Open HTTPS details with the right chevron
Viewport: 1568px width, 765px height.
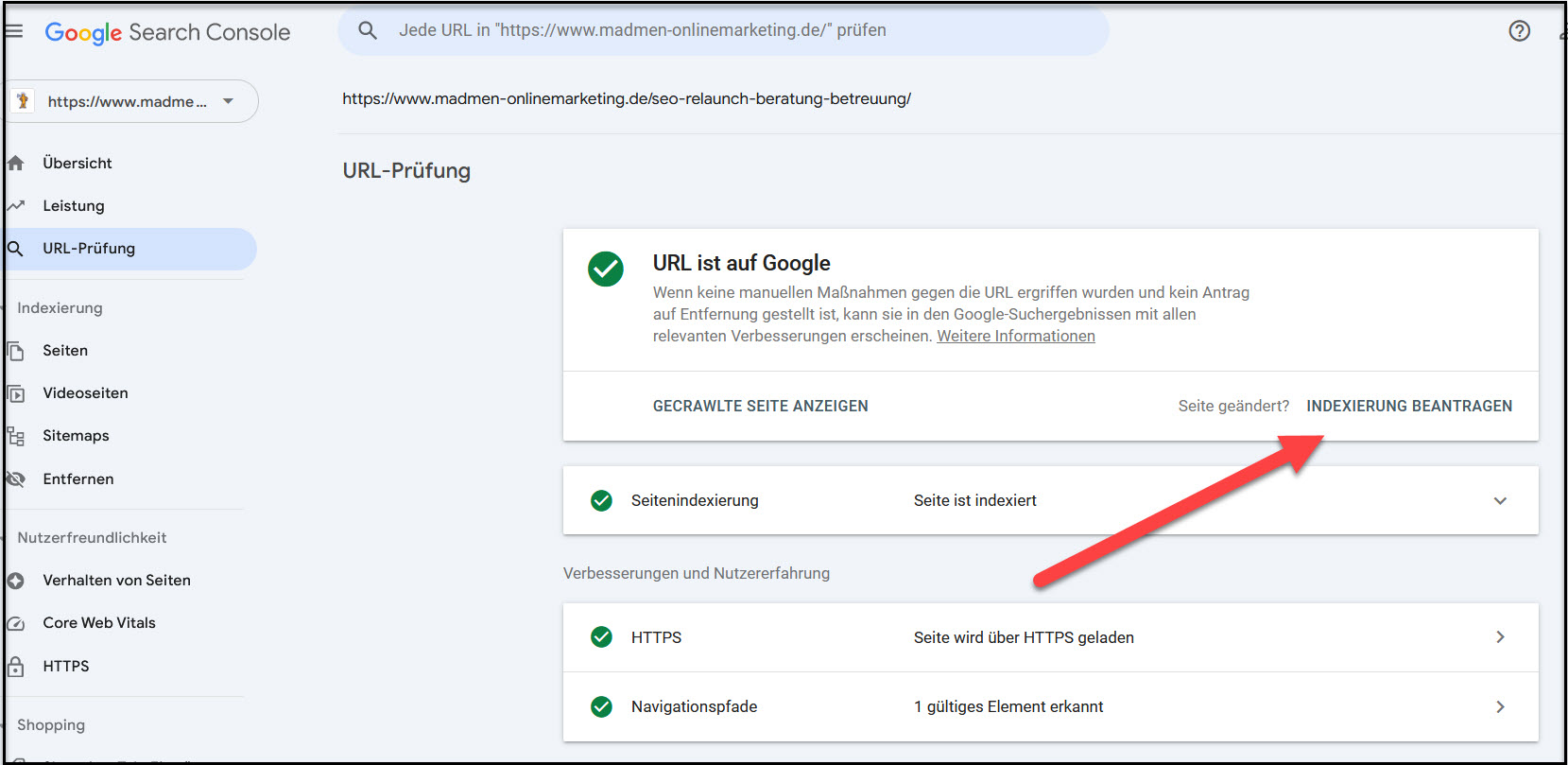tap(1500, 637)
